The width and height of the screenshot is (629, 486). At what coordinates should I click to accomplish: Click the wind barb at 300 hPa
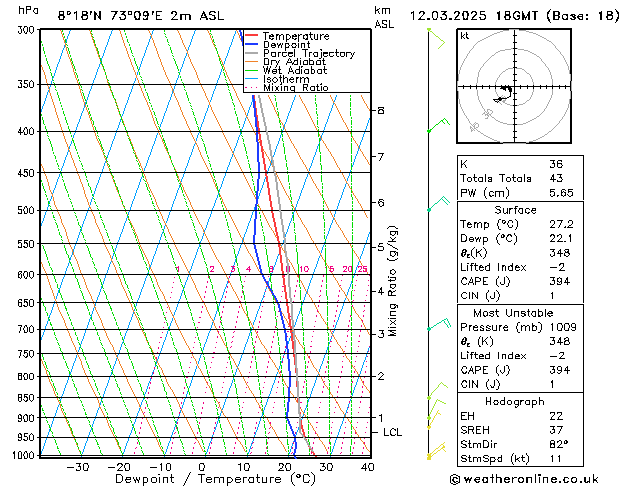click(x=435, y=38)
